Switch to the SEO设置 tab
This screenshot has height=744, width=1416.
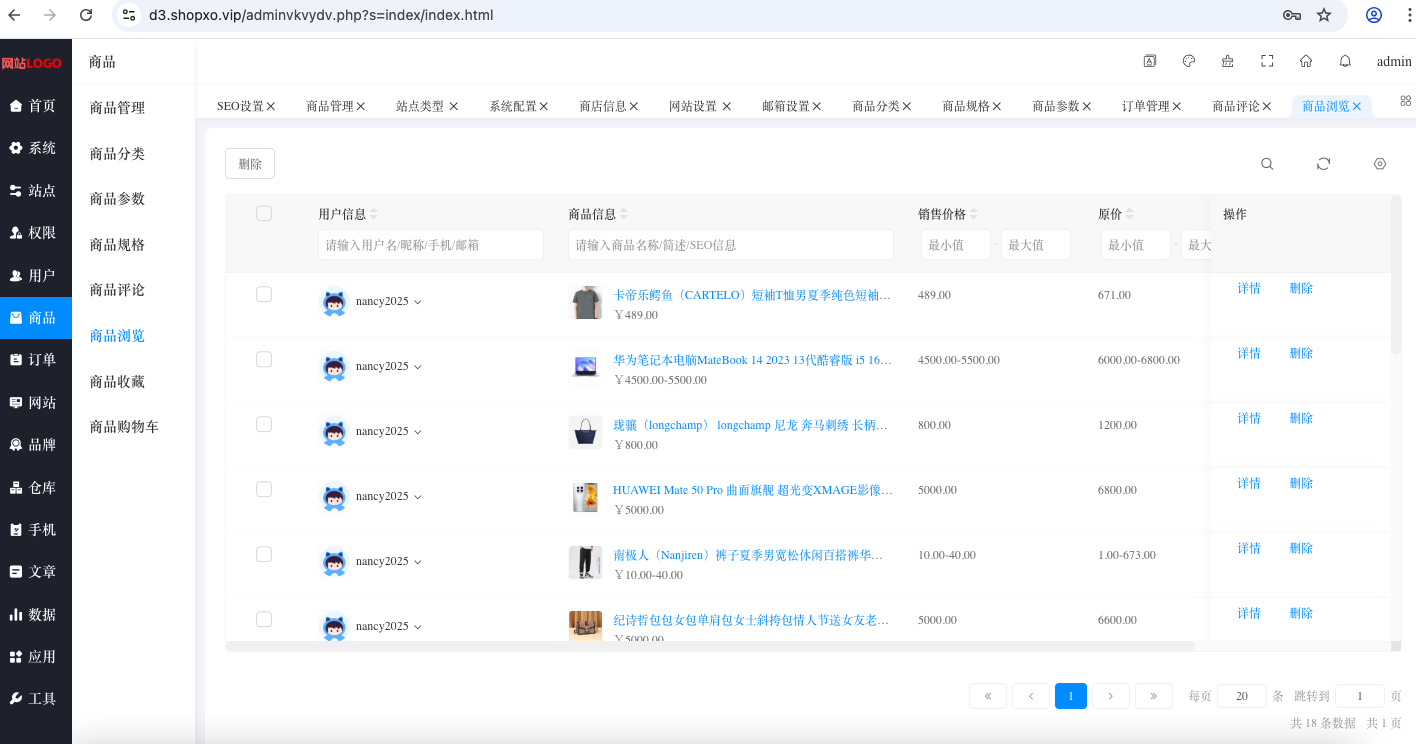(x=240, y=106)
